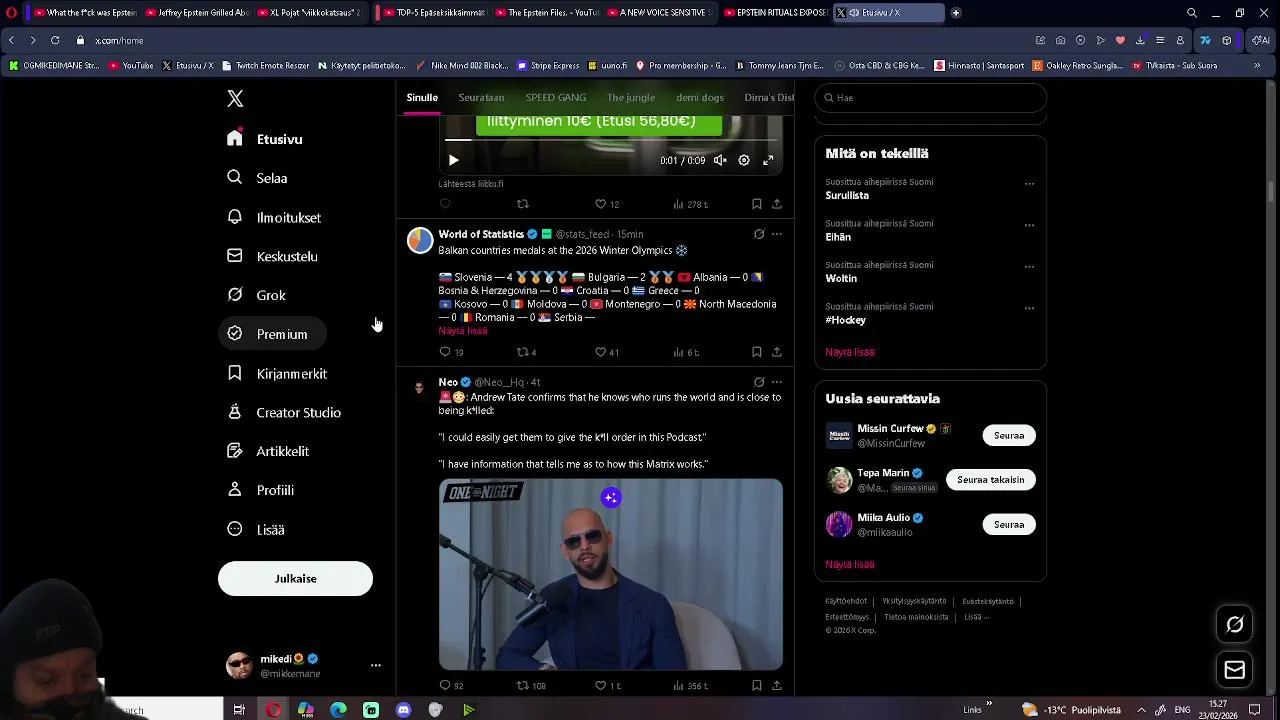Open Selaa explore page
Screen dimensions: 1280x720
click(x=258, y=178)
